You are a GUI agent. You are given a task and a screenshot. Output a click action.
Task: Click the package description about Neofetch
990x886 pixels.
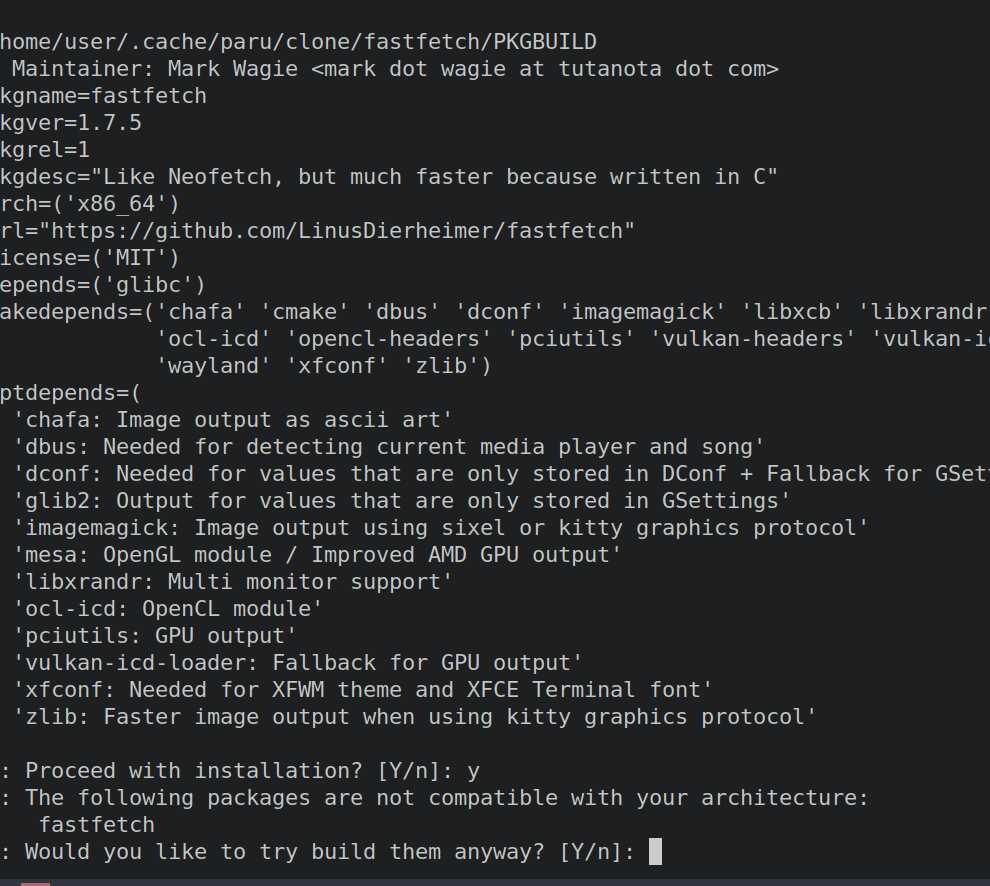pyautogui.click(x=389, y=177)
